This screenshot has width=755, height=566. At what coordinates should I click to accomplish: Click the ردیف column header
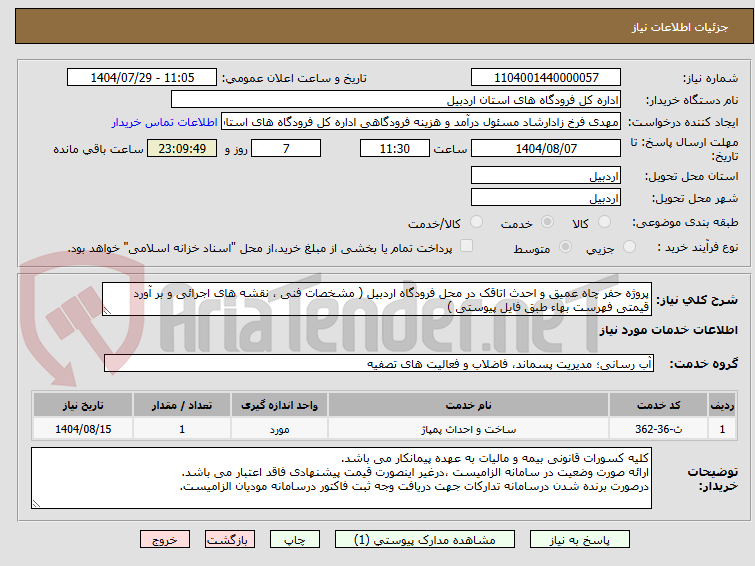click(722, 405)
